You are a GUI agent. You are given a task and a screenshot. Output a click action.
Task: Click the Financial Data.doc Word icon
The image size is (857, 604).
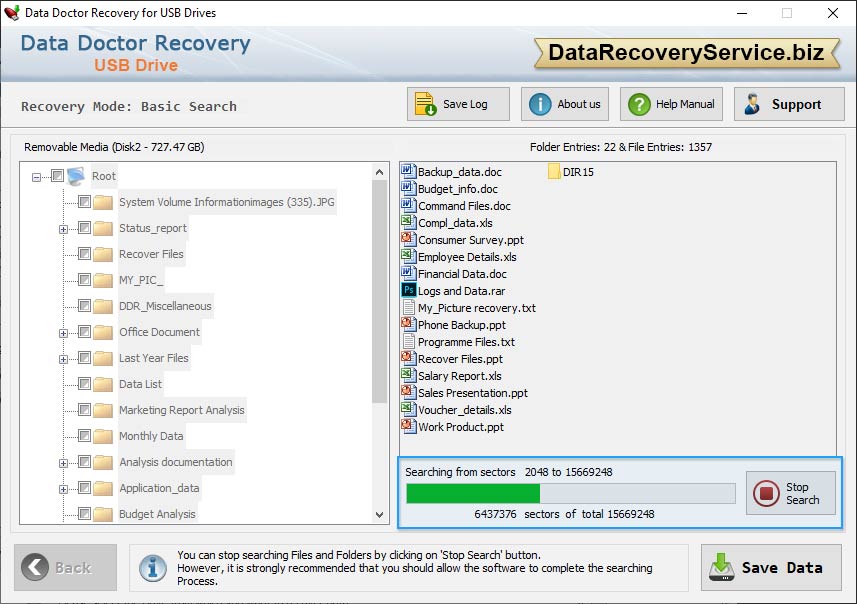point(408,273)
